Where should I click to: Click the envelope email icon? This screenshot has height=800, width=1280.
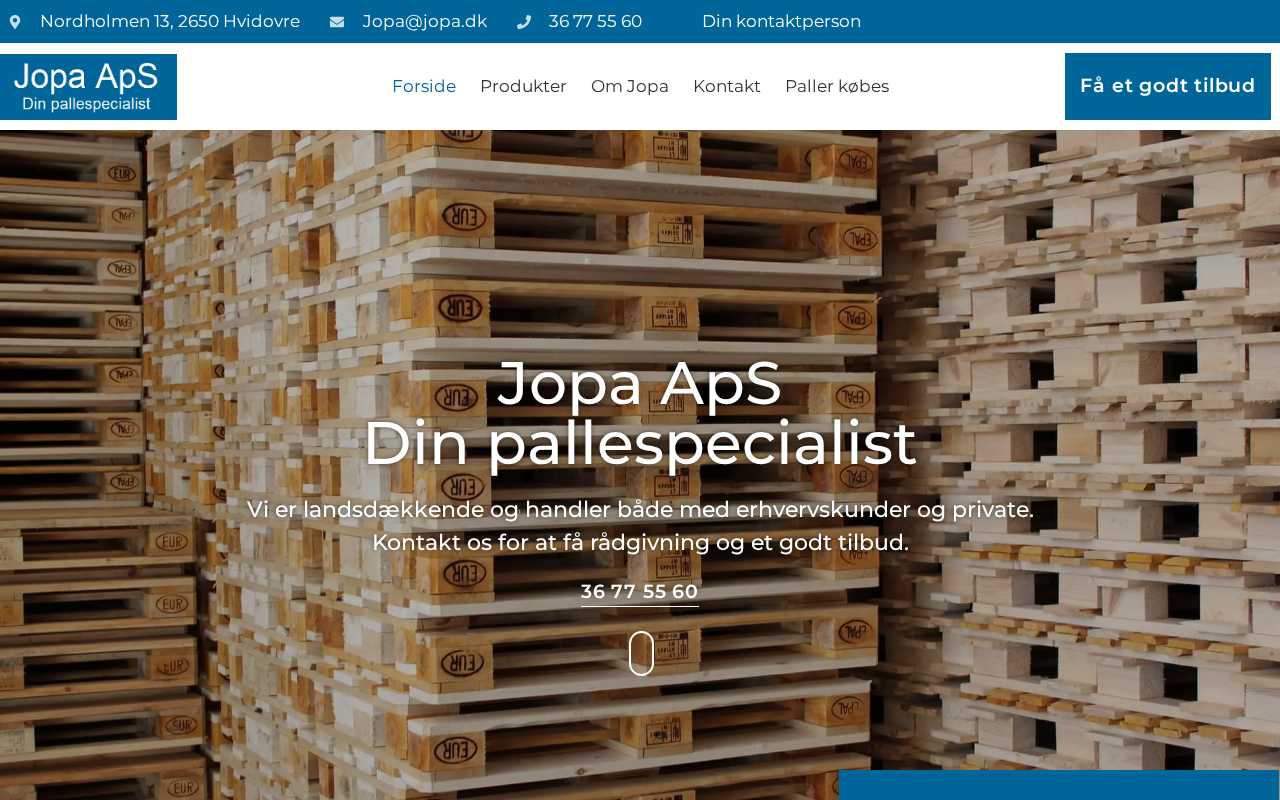point(337,22)
